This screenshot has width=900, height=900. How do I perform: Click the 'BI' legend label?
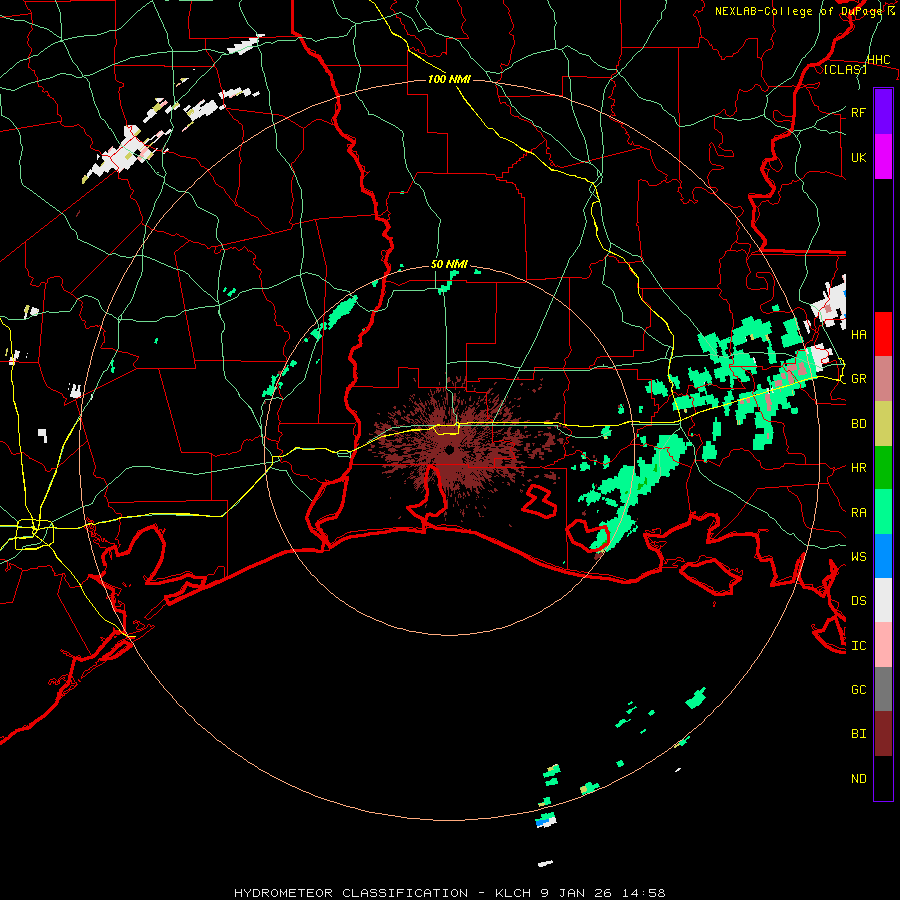click(x=858, y=734)
